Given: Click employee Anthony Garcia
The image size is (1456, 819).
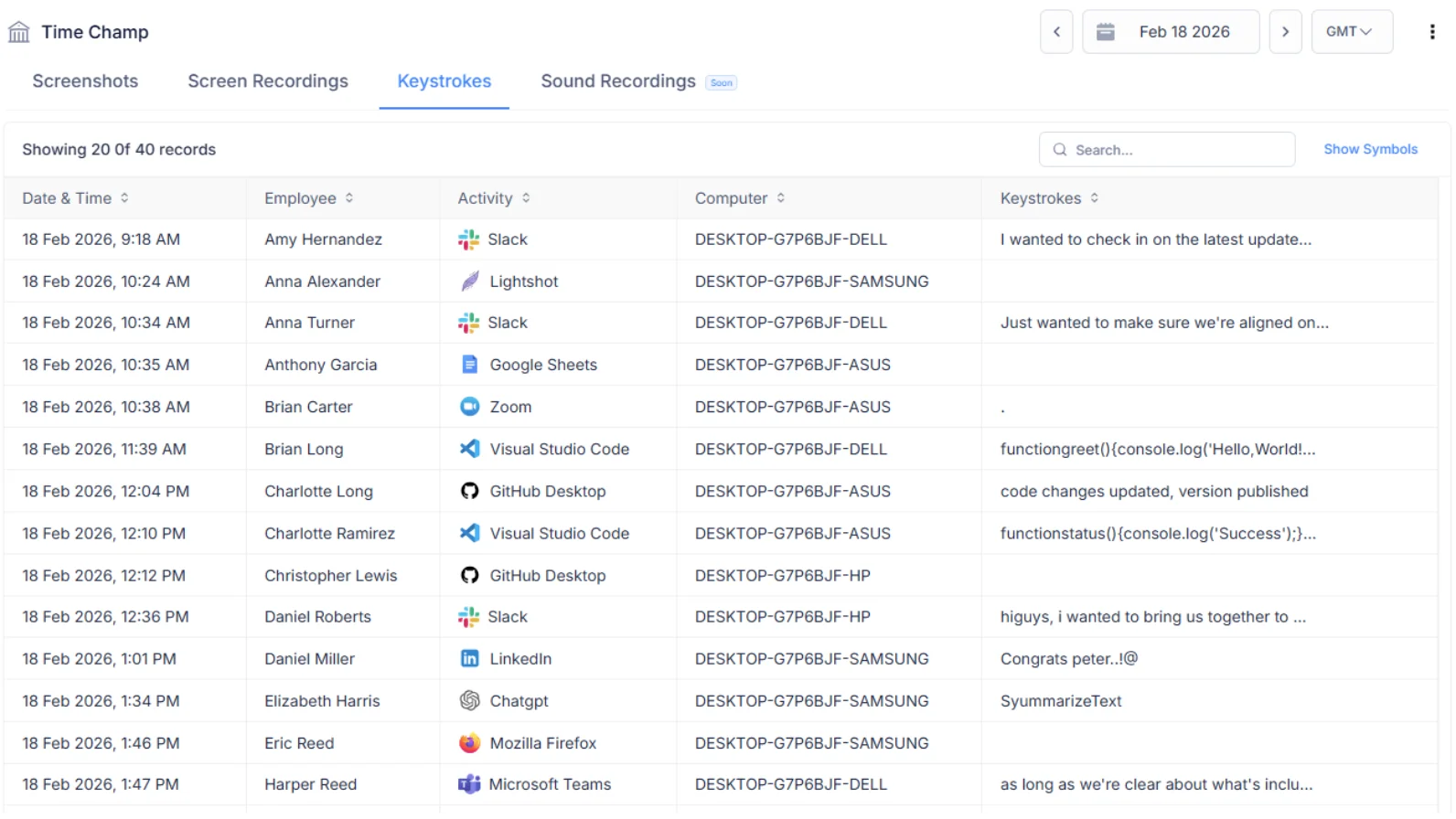Looking at the screenshot, I should pyautogui.click(x=321, y=365).
